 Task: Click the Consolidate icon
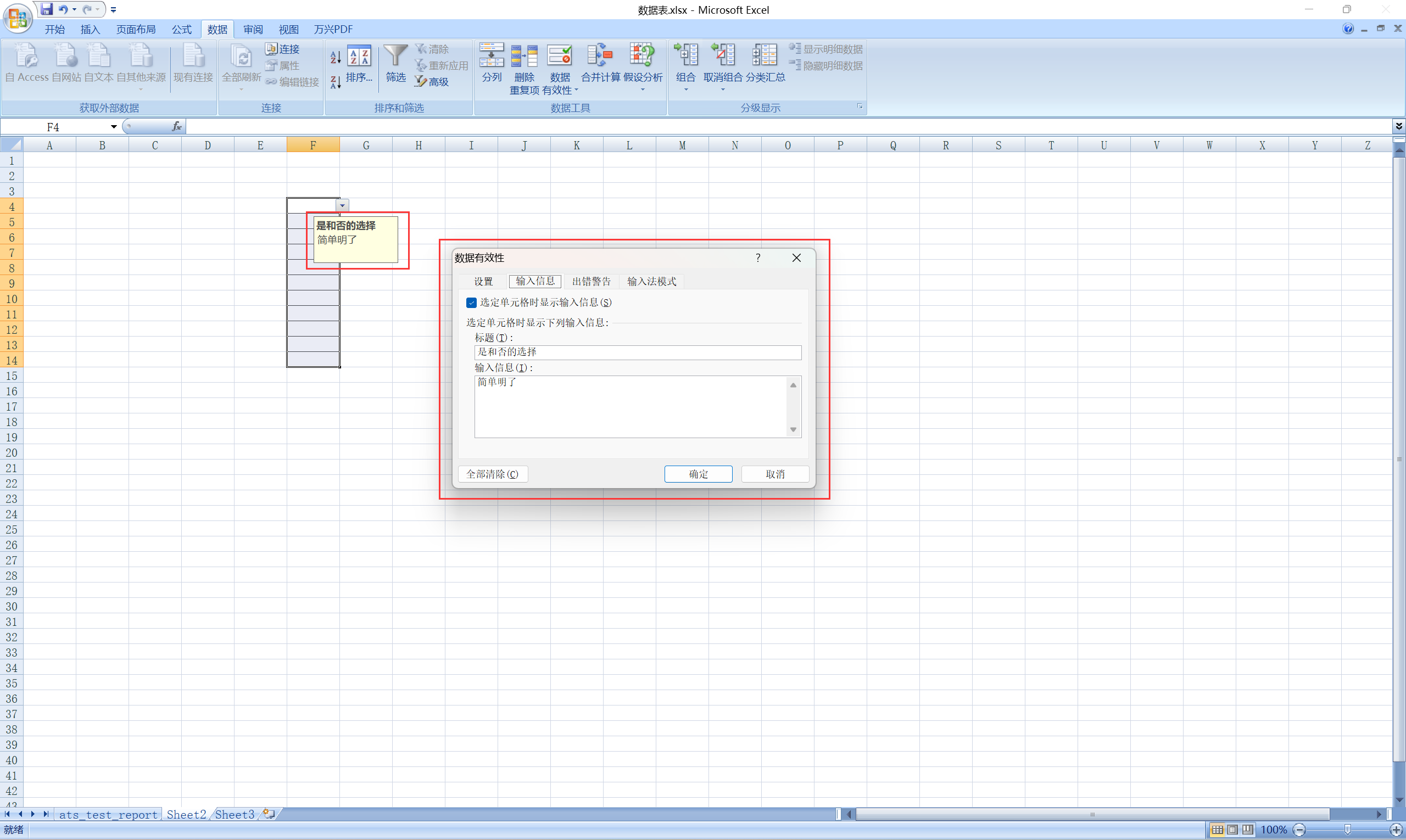coord(600,57)
